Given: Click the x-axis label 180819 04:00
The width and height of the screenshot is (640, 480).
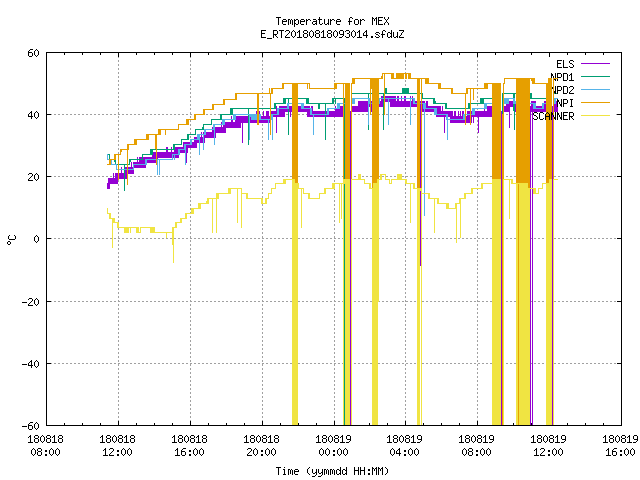Looking at the screenshot, I should 404,446.
